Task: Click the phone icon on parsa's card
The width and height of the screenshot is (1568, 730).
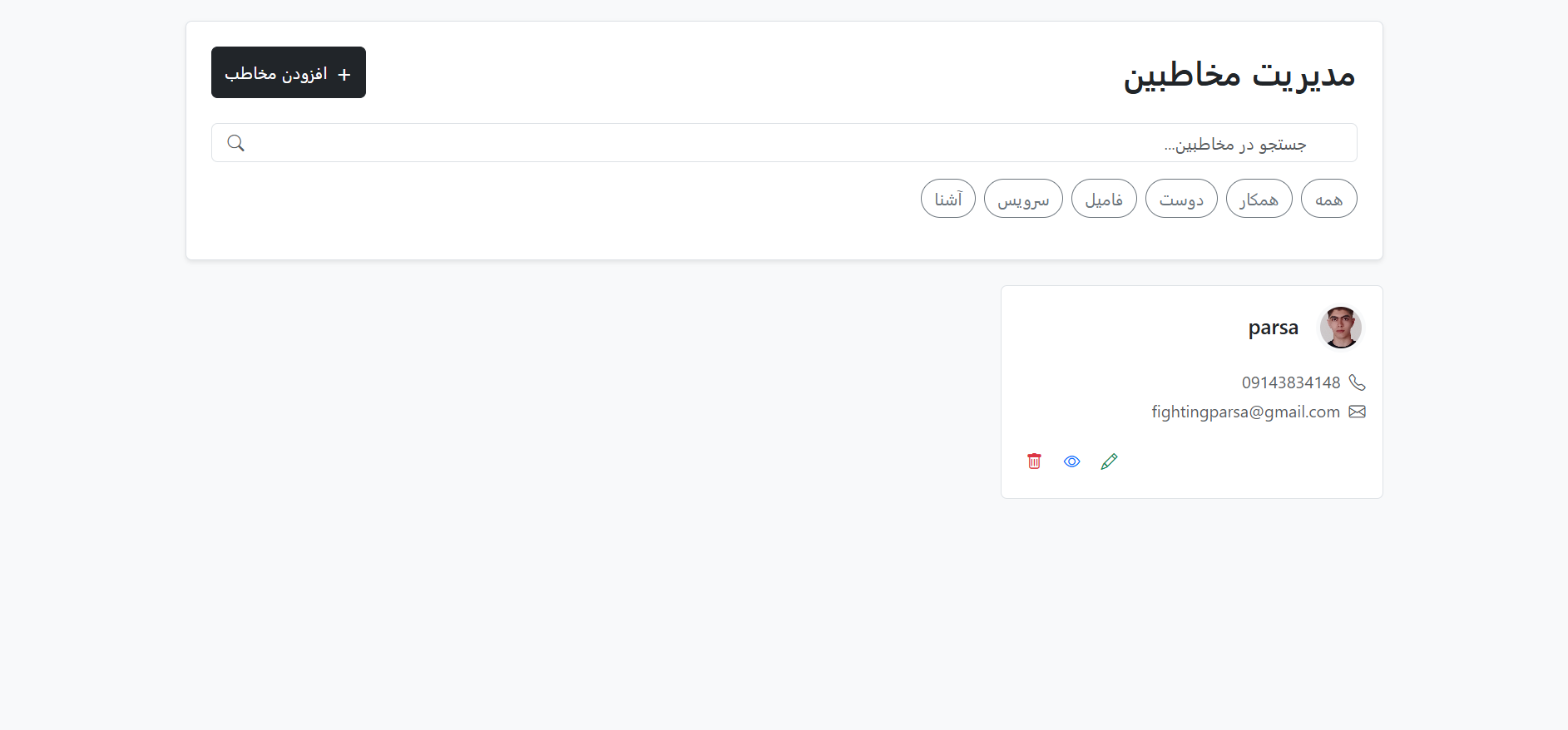Action: click(1357, 382)
